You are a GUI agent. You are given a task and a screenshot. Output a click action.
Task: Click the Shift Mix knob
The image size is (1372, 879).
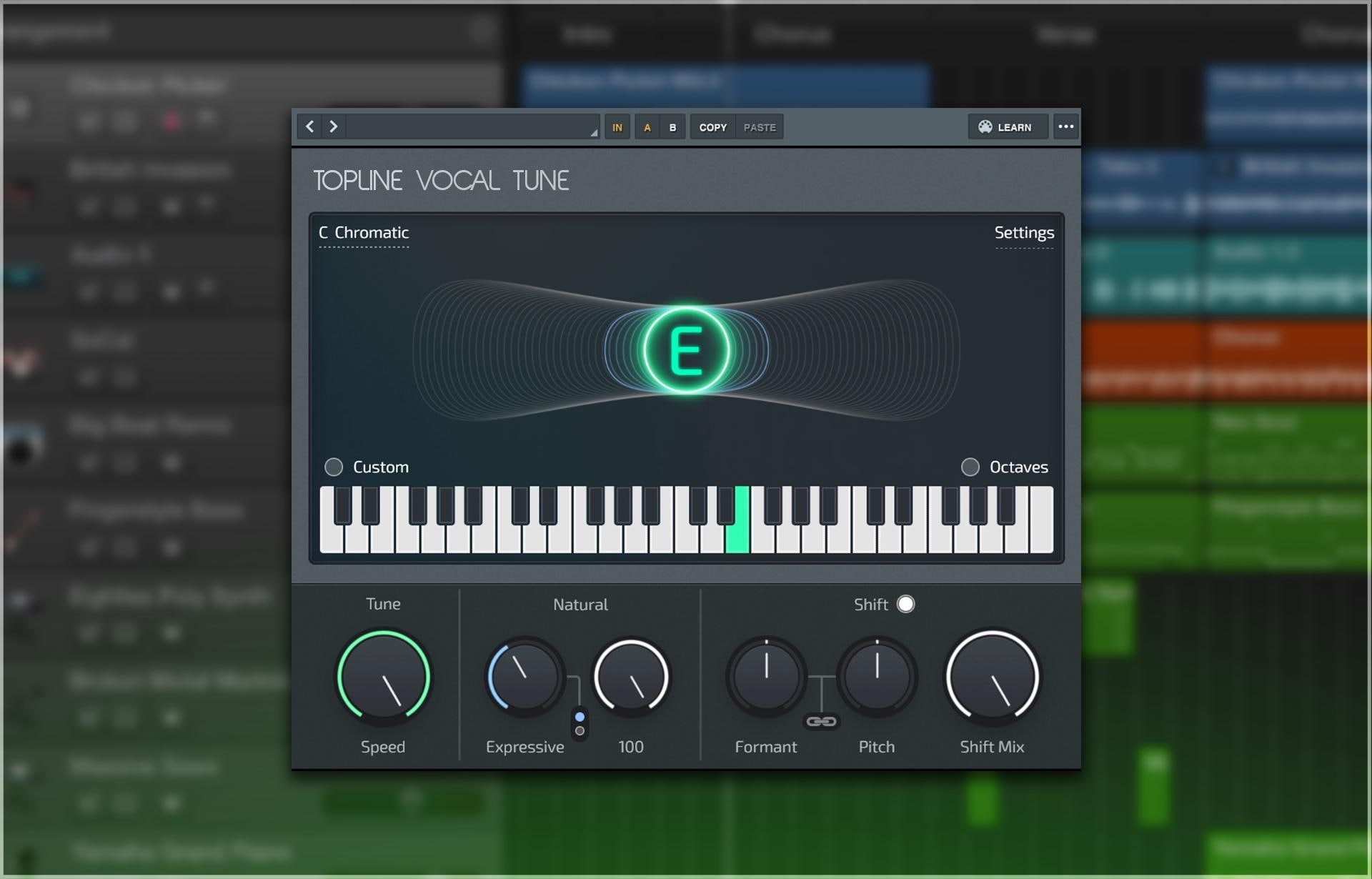992,676
